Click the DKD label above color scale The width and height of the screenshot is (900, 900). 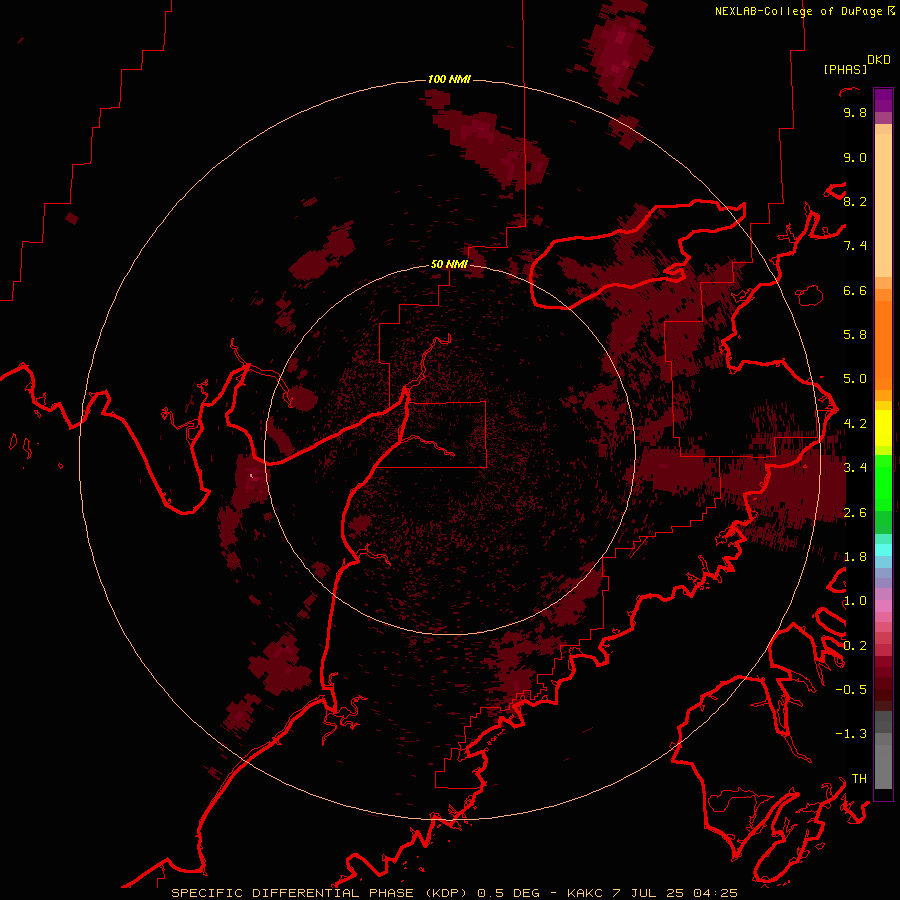point(879,60)
